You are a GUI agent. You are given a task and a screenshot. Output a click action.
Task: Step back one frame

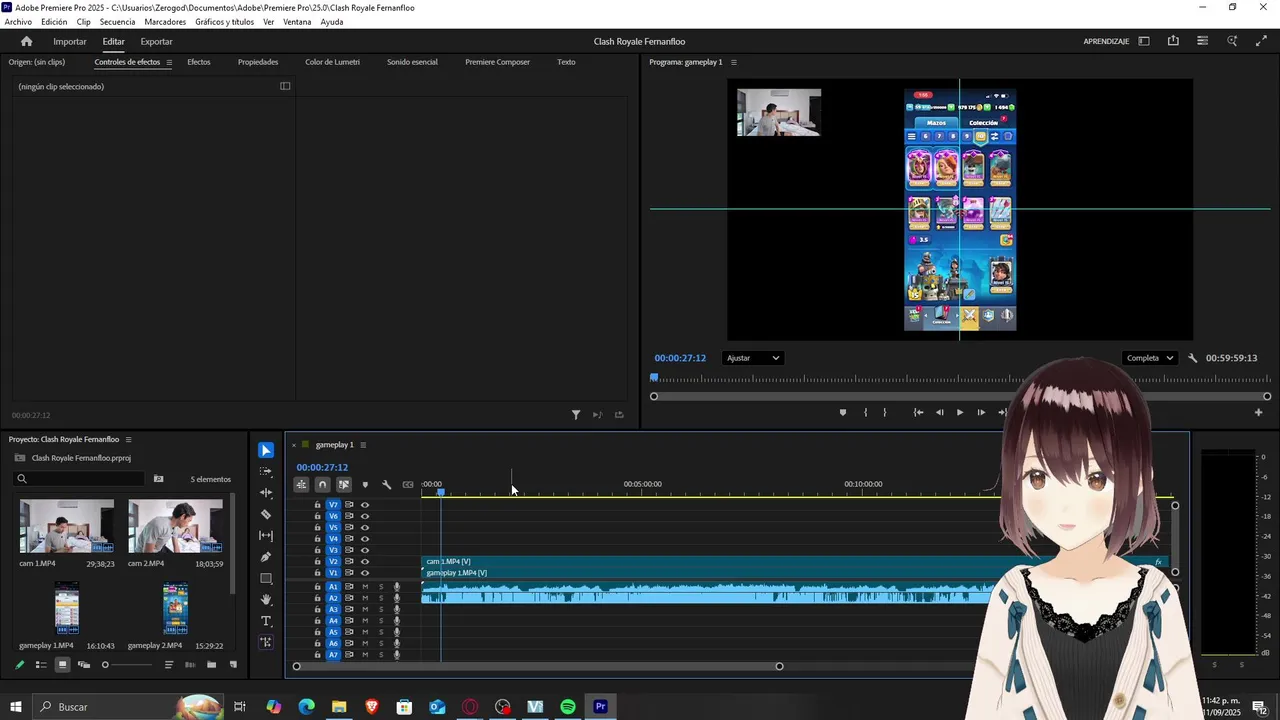[x=939, y=412]
